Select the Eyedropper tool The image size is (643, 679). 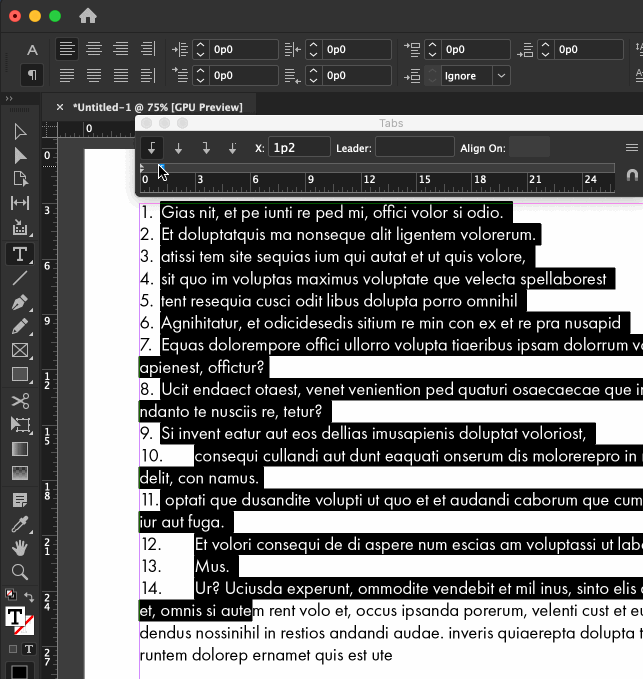pyautogui.click(x=20, y=524)
